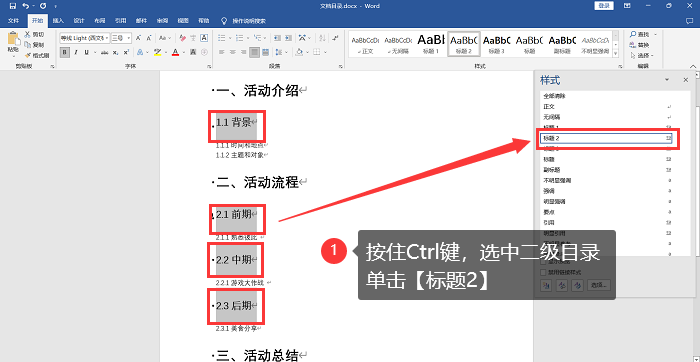Viewport: 700px width, 362px height.
Task: Toggle Underline formatting
Action: pyautogui.click(x=86, y=52)
